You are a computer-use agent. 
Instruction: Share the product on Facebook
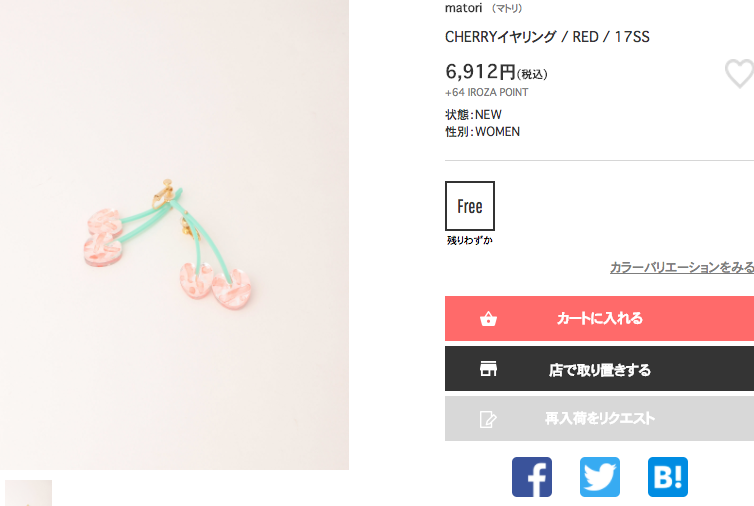(532, 477)
